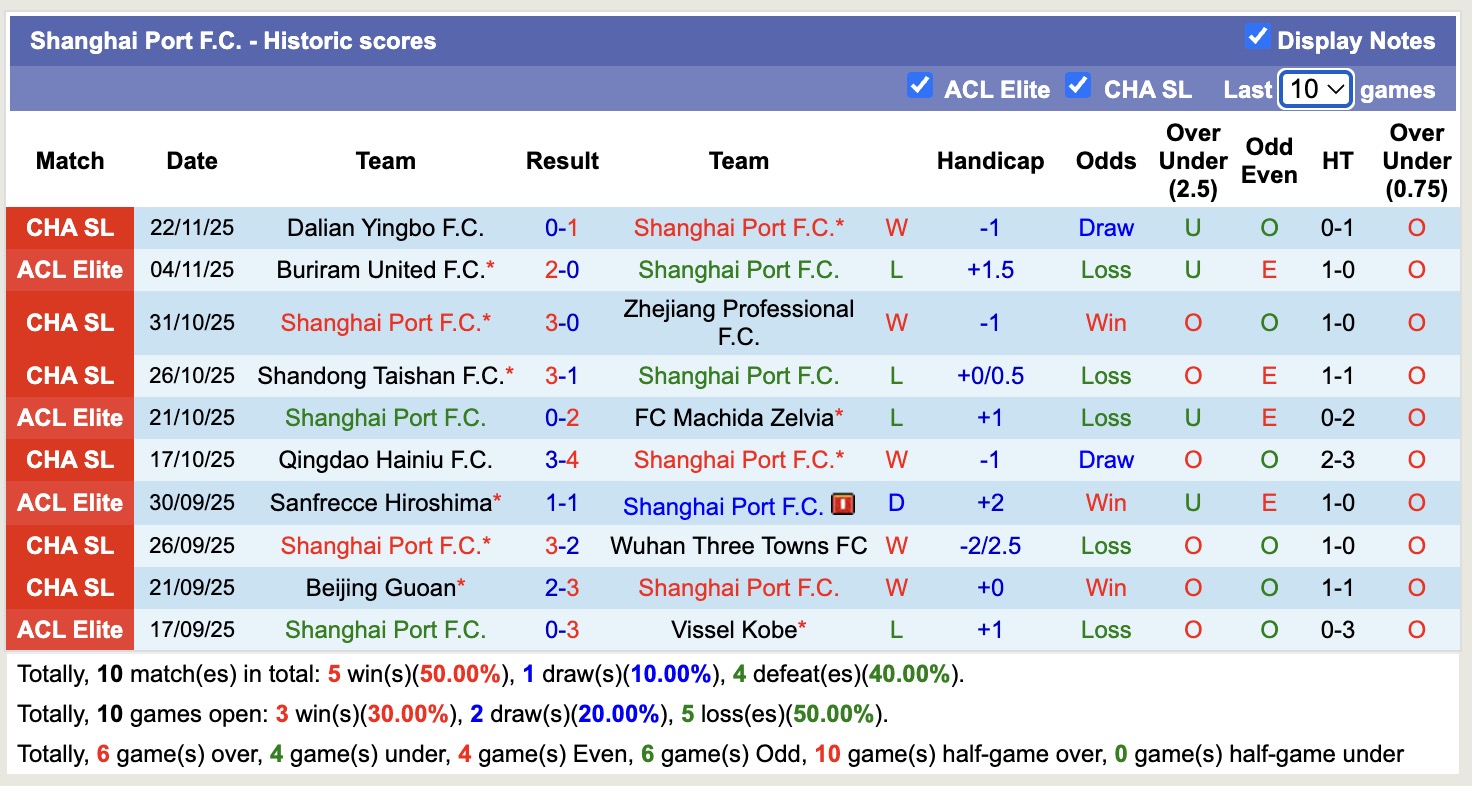1474x786 pixels.
Task: Click the CHA SL badge next to Qingdao Hainiu match
Action: 69,460
